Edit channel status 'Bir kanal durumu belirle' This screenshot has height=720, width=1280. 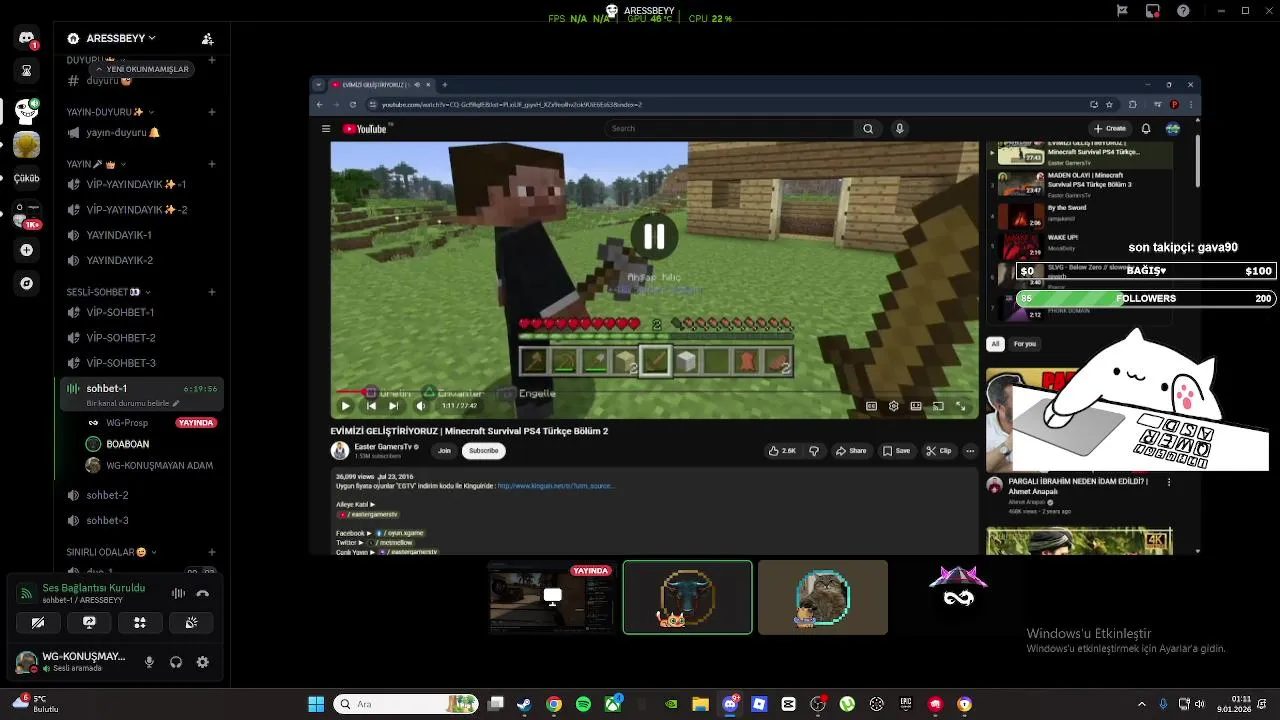pos(132,404)
